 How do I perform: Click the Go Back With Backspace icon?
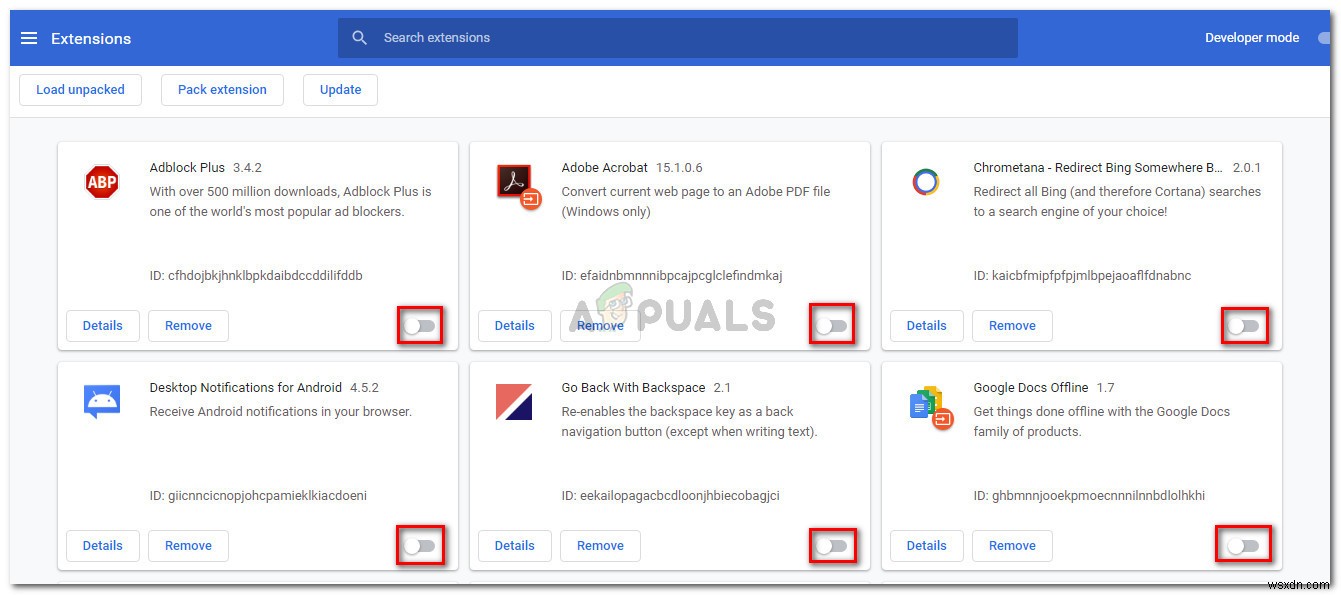[513, 401]
